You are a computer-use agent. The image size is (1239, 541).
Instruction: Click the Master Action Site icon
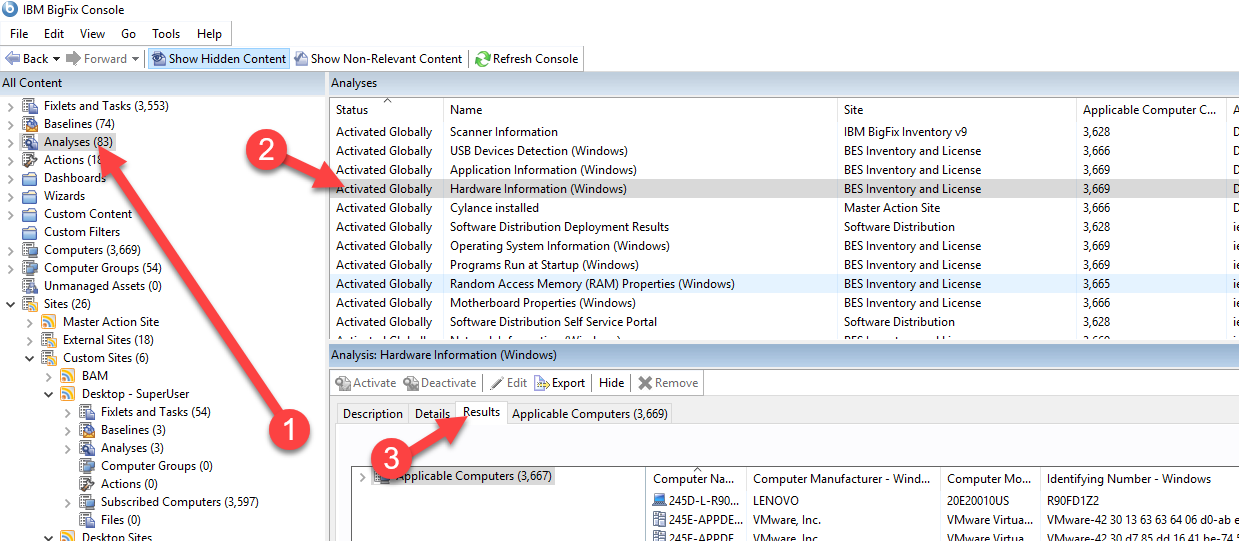click(x=49, y=322)
